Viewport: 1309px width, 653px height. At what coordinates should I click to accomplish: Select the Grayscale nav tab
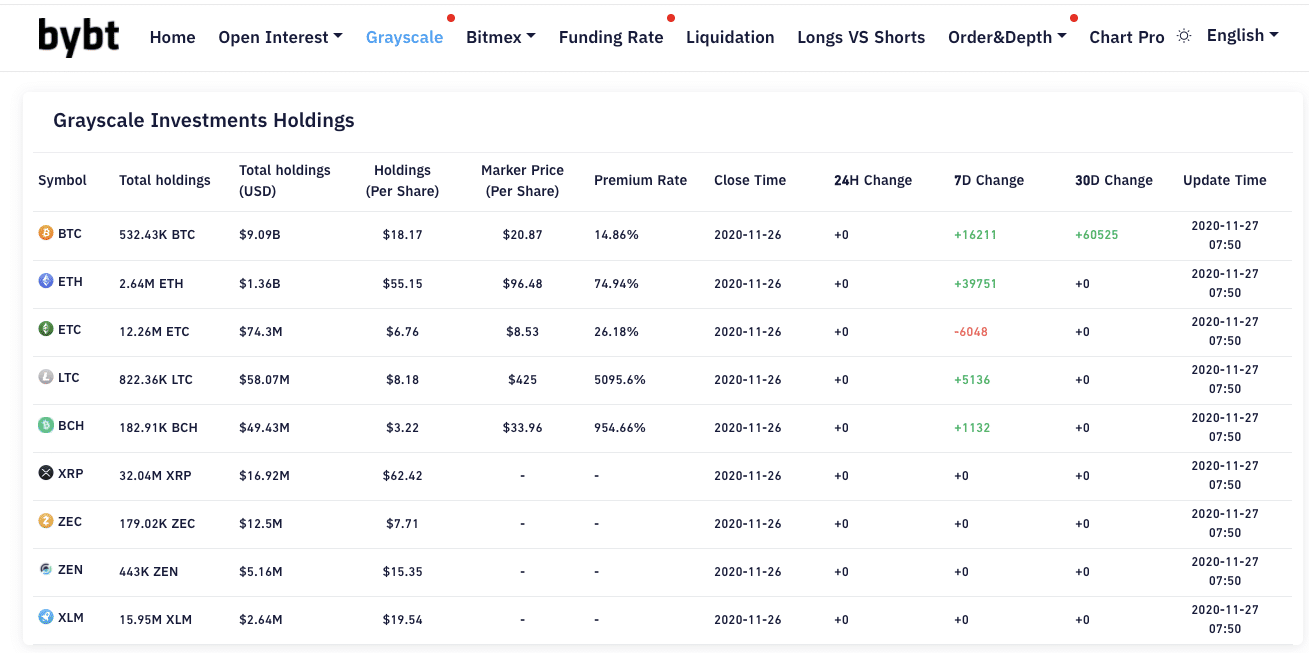pyautogui.click(x=404, y=37)
